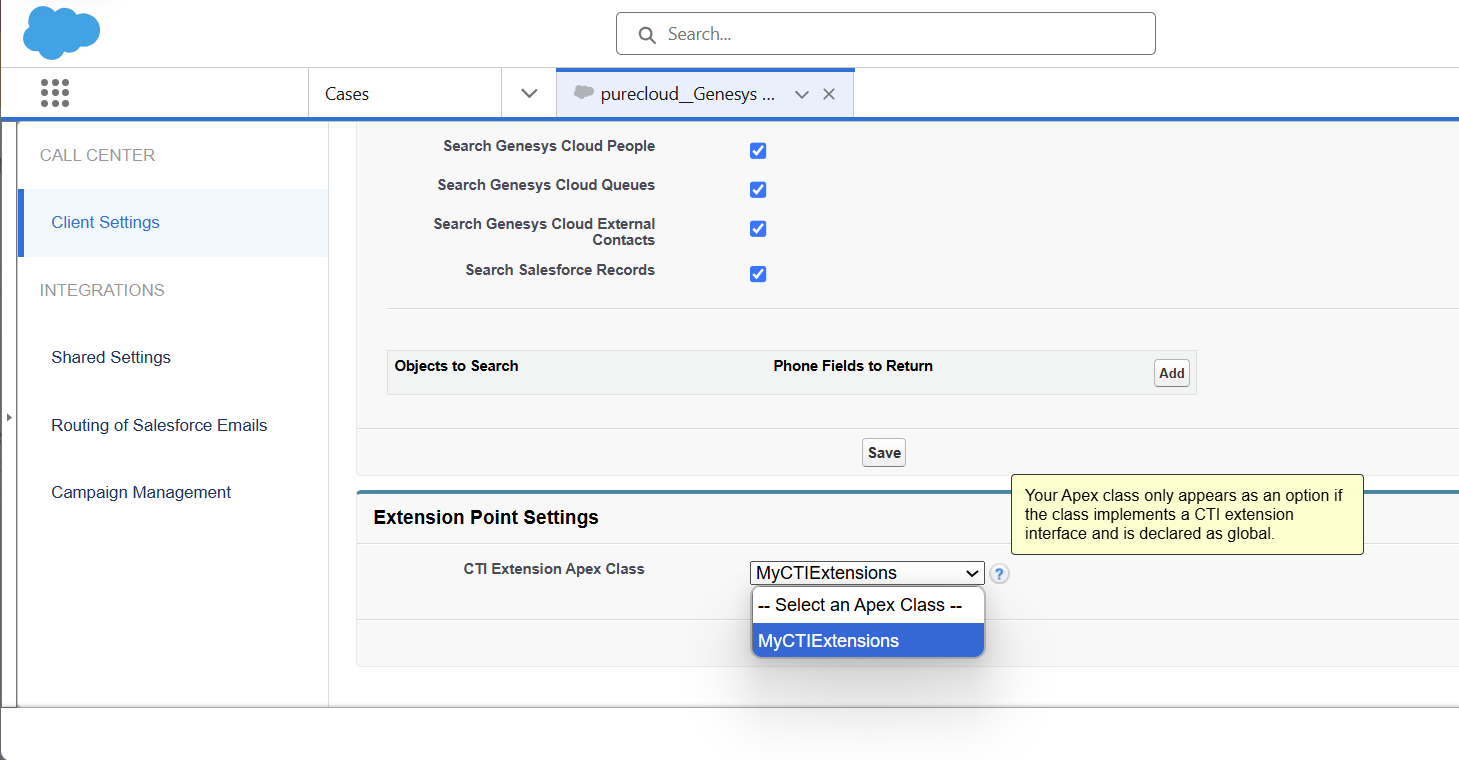Click the search magnifier icon

(648, 35)
